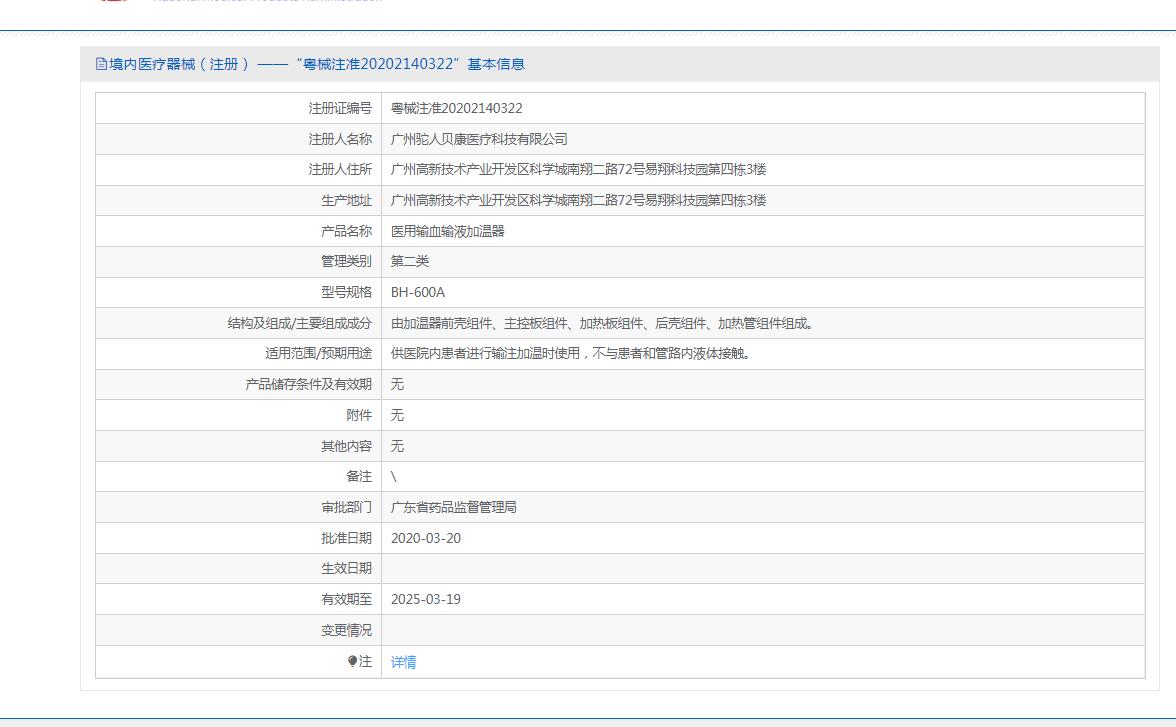This screenshot has height=727, width=1176.
Task: Select the composition text starting with 由加温器前壳组件
Action: 602,323
